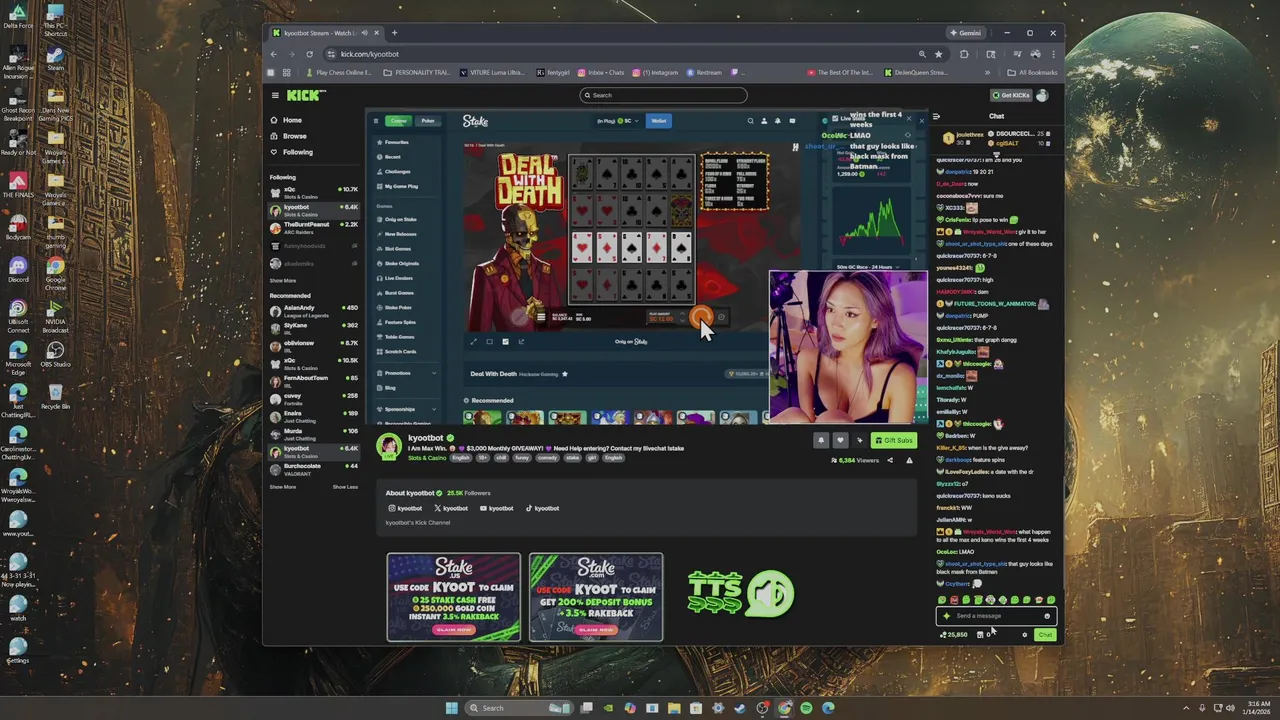Viewport: 1280px width, 720px height.
Task: Toggle stream notifications with the bell button
Action: (821, 440)
